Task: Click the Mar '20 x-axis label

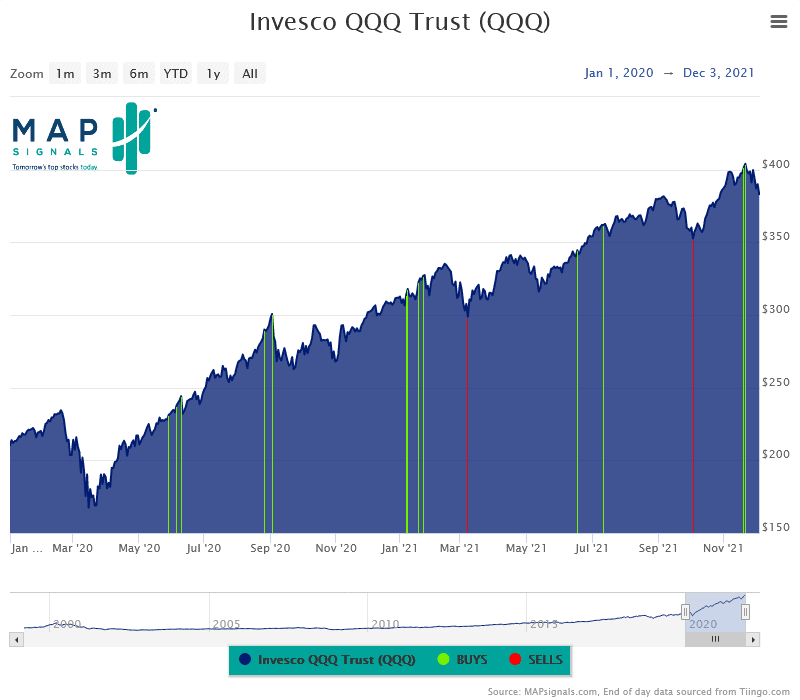Action: (72, 548)
